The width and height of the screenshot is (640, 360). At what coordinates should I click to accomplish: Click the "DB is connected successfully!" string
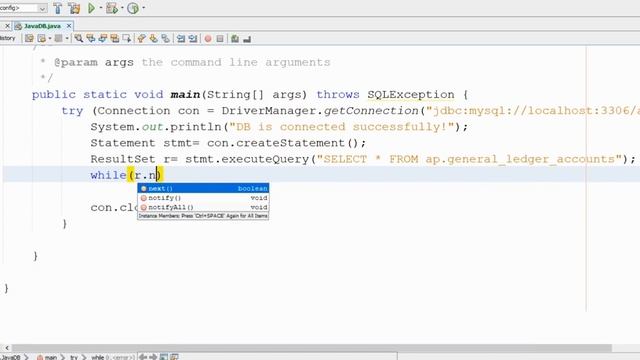pos(342,127)
